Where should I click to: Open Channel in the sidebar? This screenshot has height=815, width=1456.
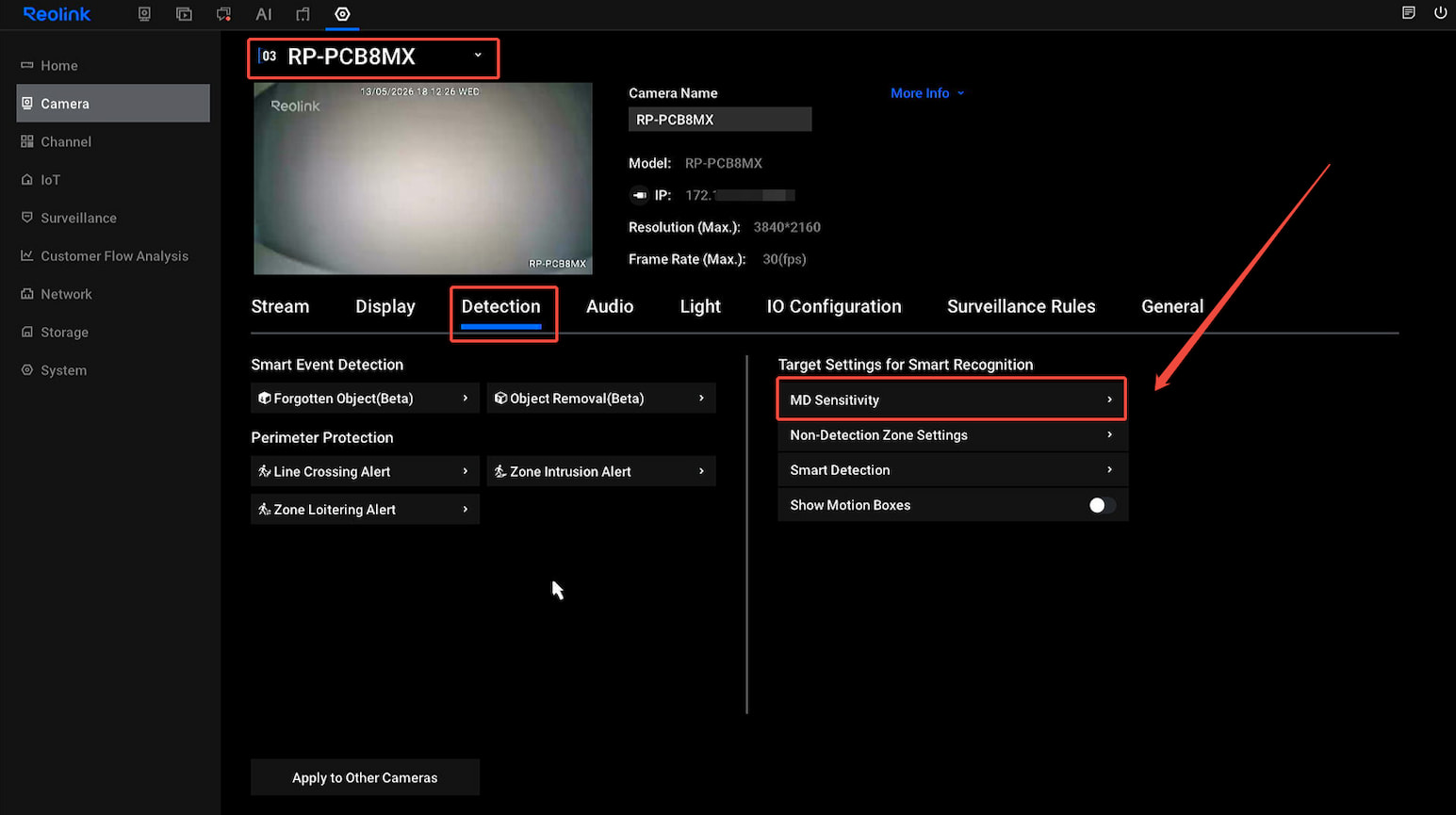pyautogui.click(x=113, y=141)
